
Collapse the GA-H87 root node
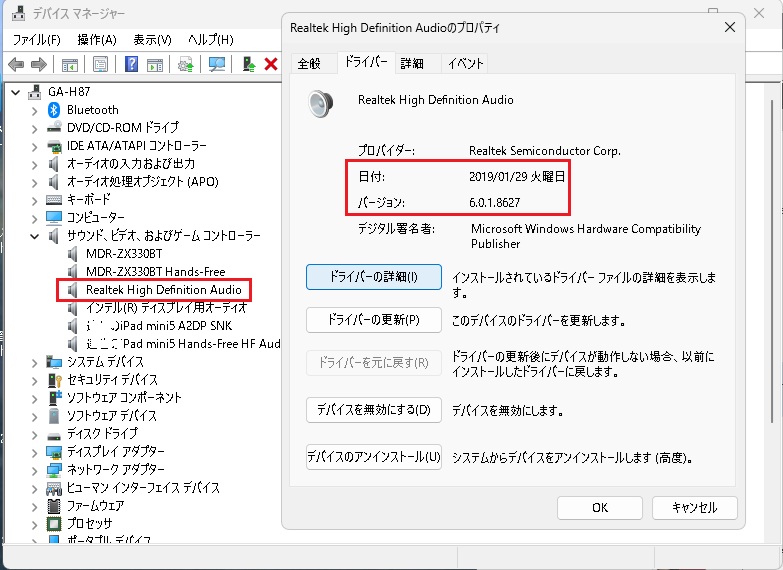(15, 92)
